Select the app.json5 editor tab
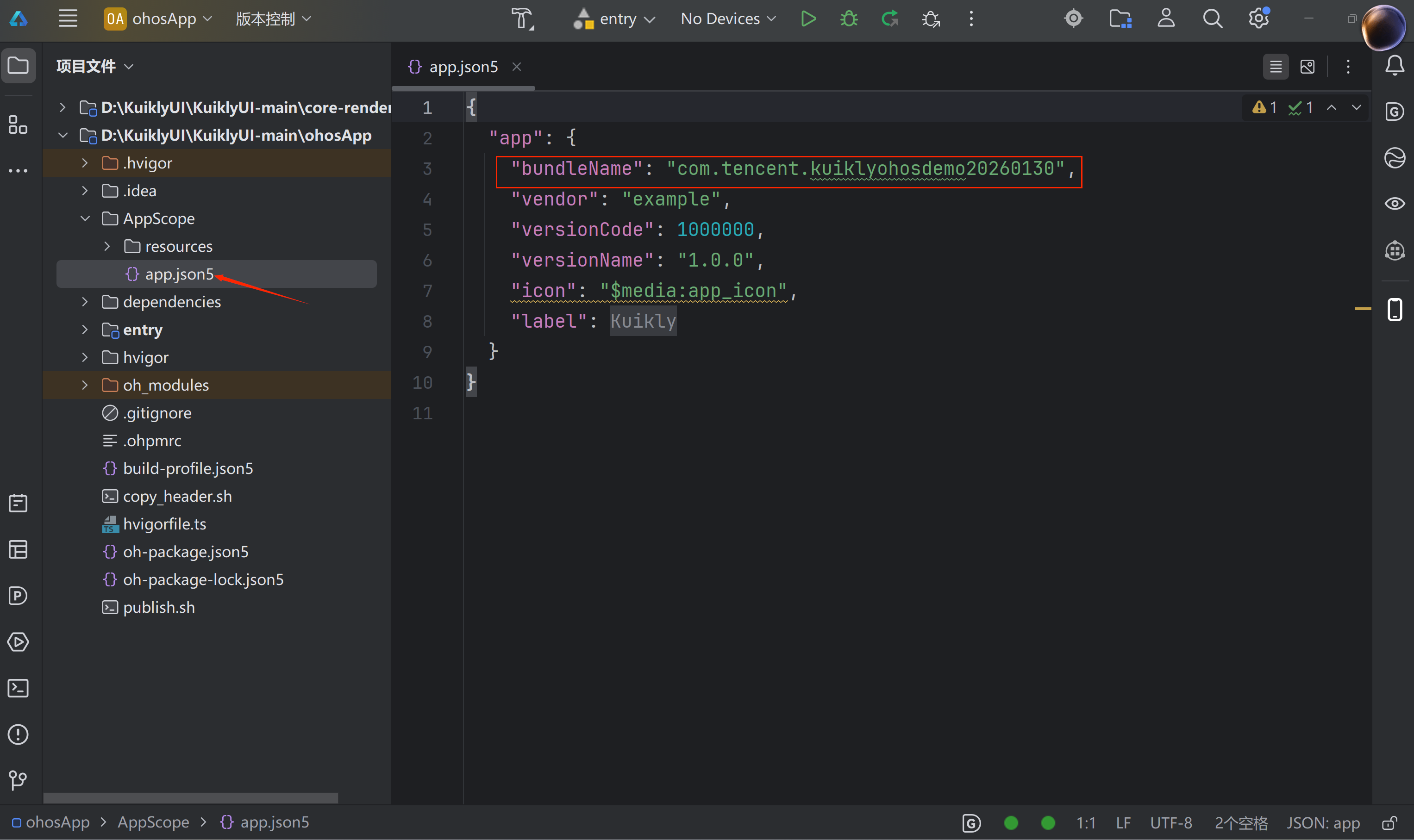This screenshot has height=840, width=1414. pos(463,67)
